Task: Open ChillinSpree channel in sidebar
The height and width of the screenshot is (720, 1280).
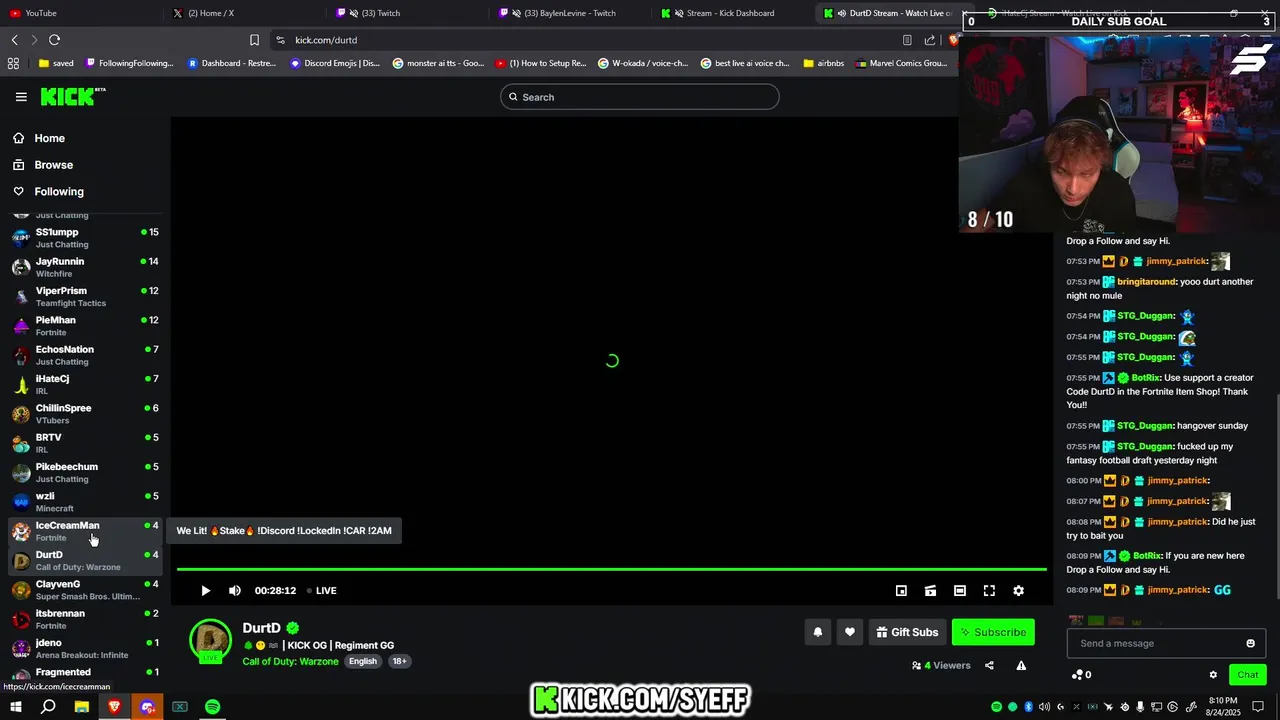Action: tap(85, 414)
